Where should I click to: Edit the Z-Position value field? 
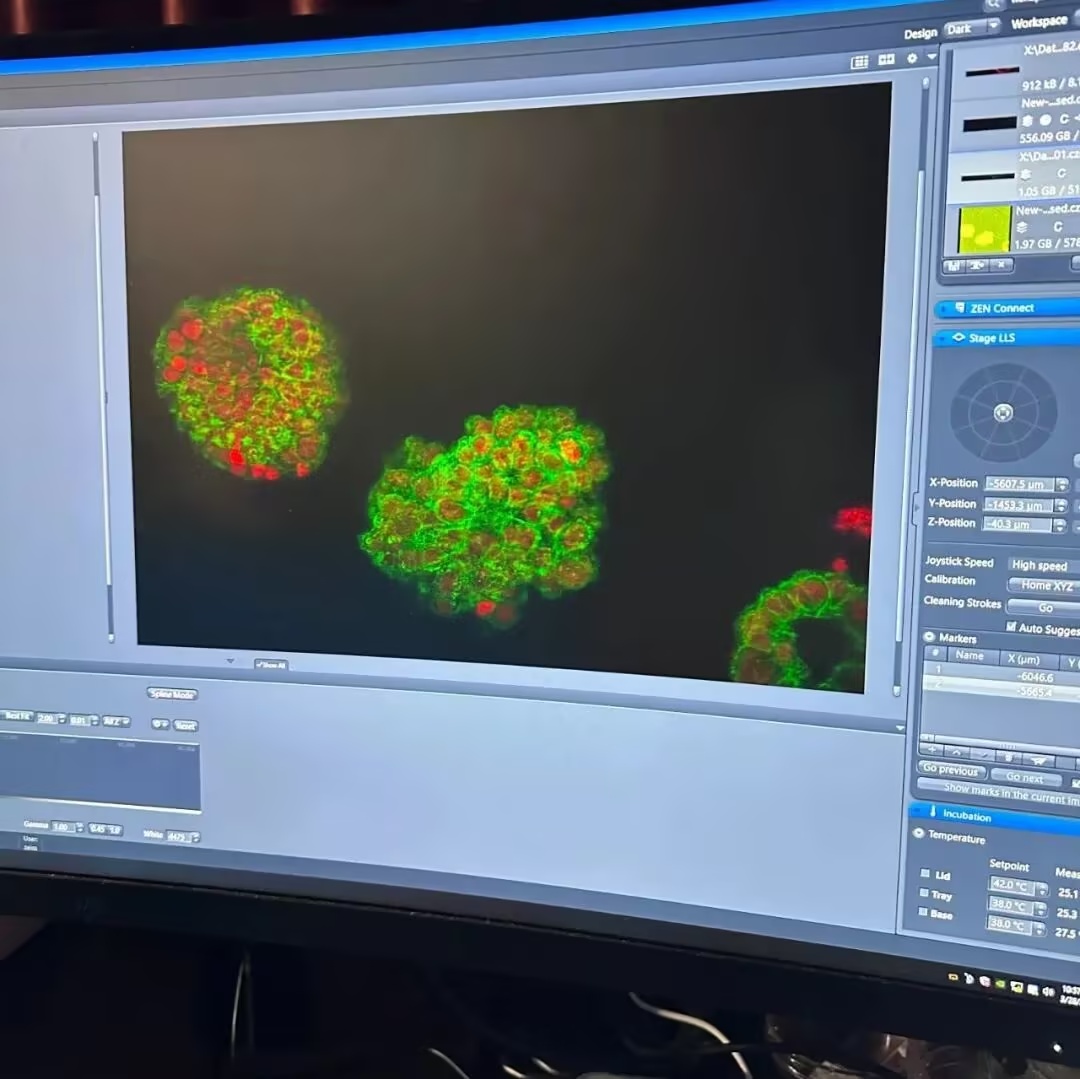coord(1016,525)
